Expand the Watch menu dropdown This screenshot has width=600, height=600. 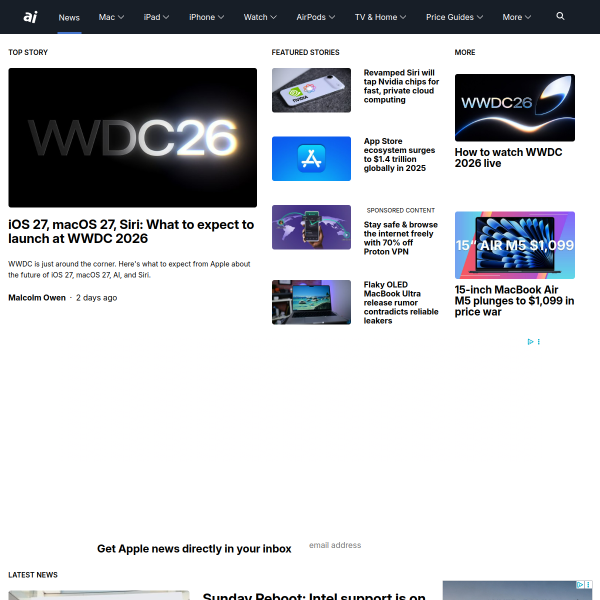click(x=260, y=17)
